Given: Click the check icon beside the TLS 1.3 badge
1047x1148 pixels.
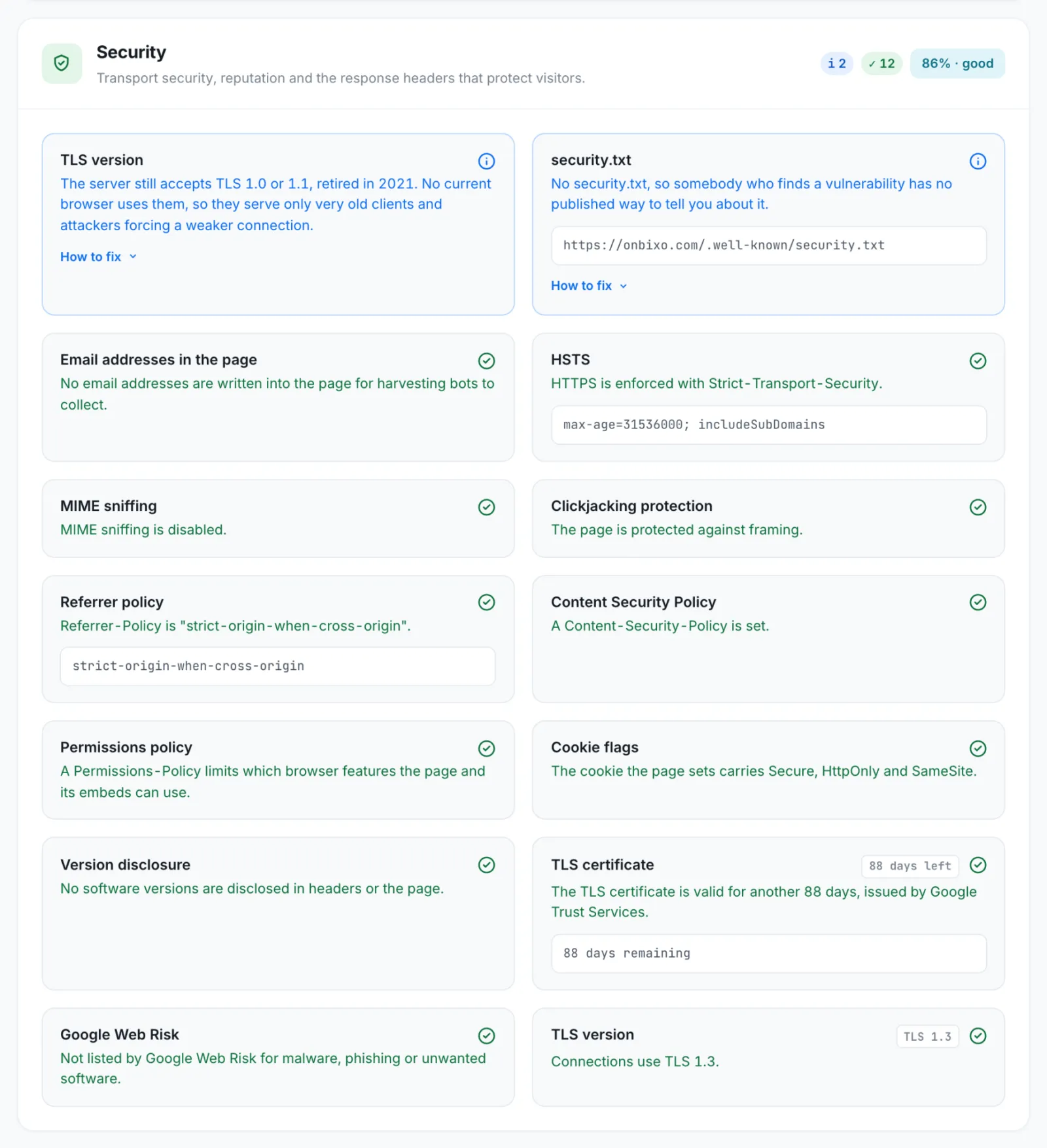Looking at the screenshot, I should coord(978,1035).
